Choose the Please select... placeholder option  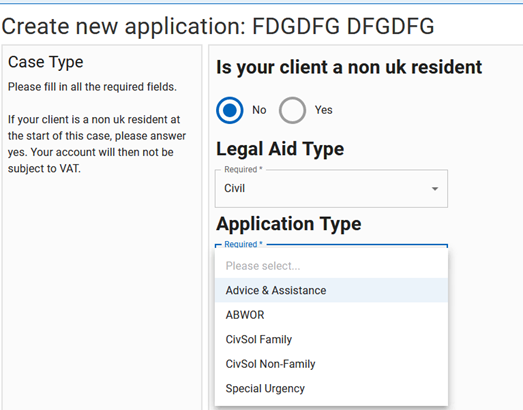[x=331, y=266]
